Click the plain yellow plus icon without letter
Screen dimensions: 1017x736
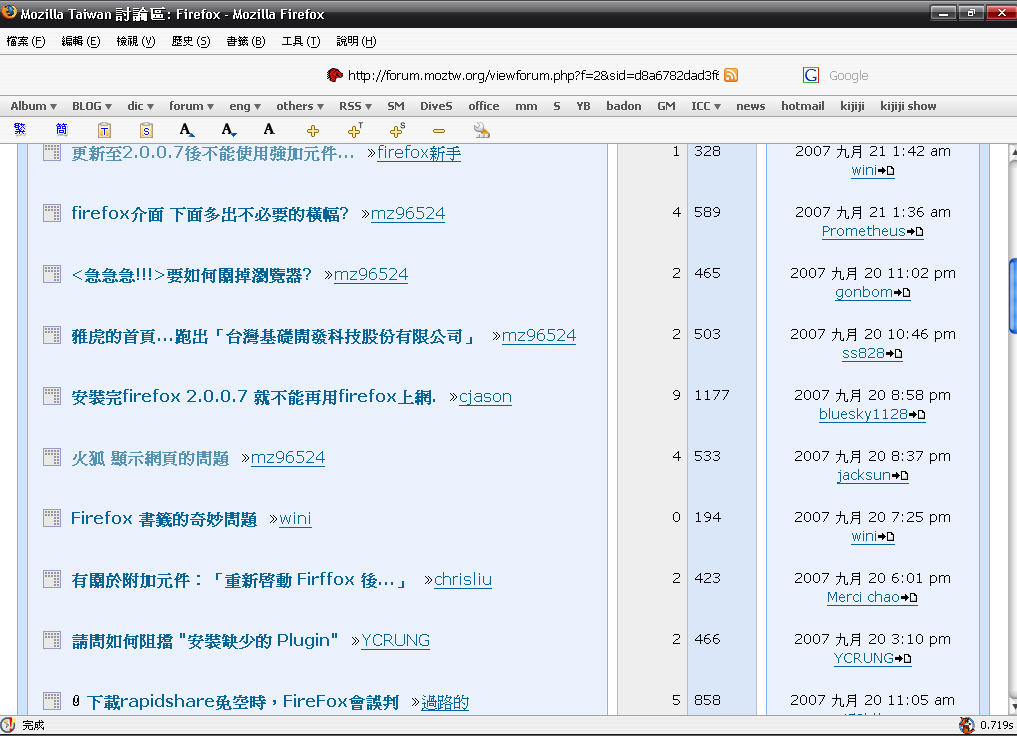(x=313, y=130)
